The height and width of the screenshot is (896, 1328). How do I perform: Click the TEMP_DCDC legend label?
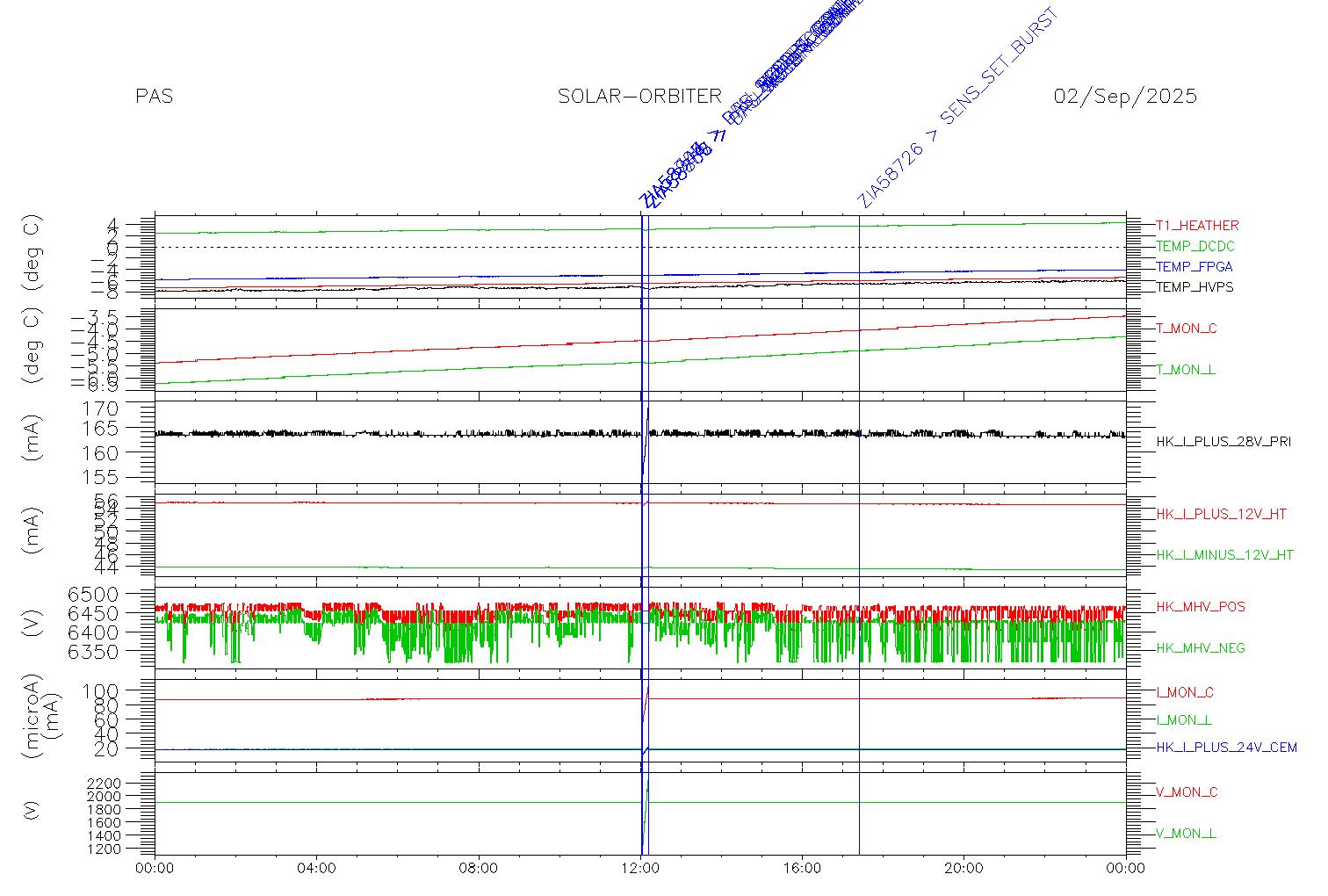pyautogui.click(x=1195, y=247)
